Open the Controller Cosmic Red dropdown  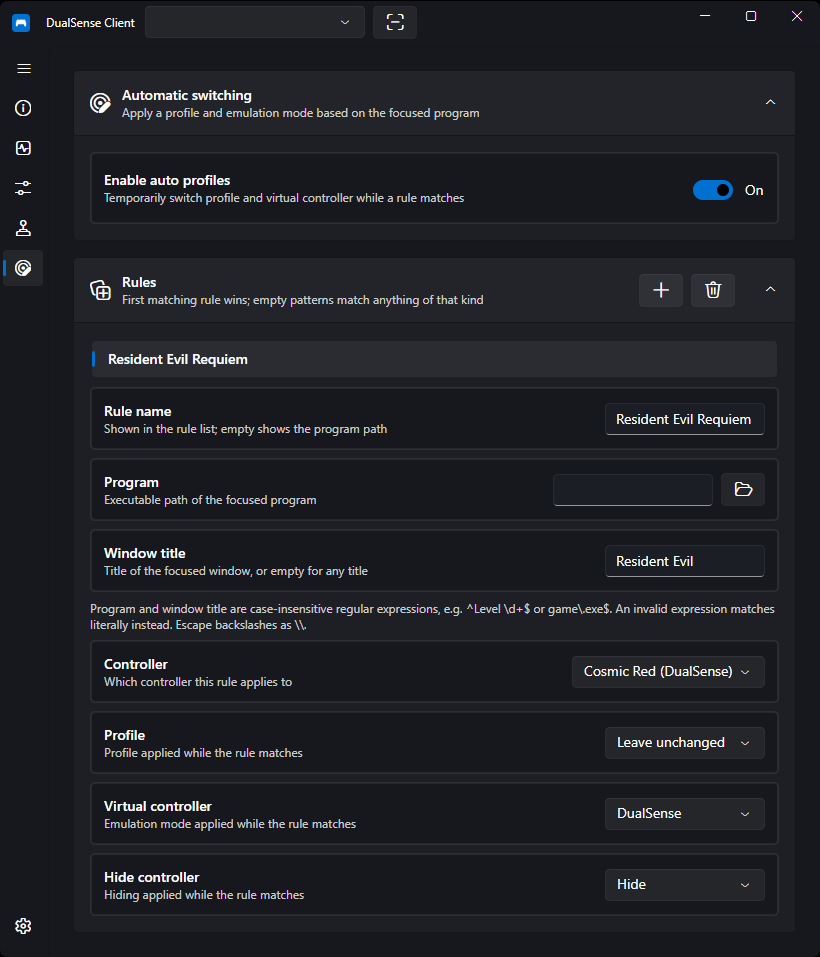point(668,672)
